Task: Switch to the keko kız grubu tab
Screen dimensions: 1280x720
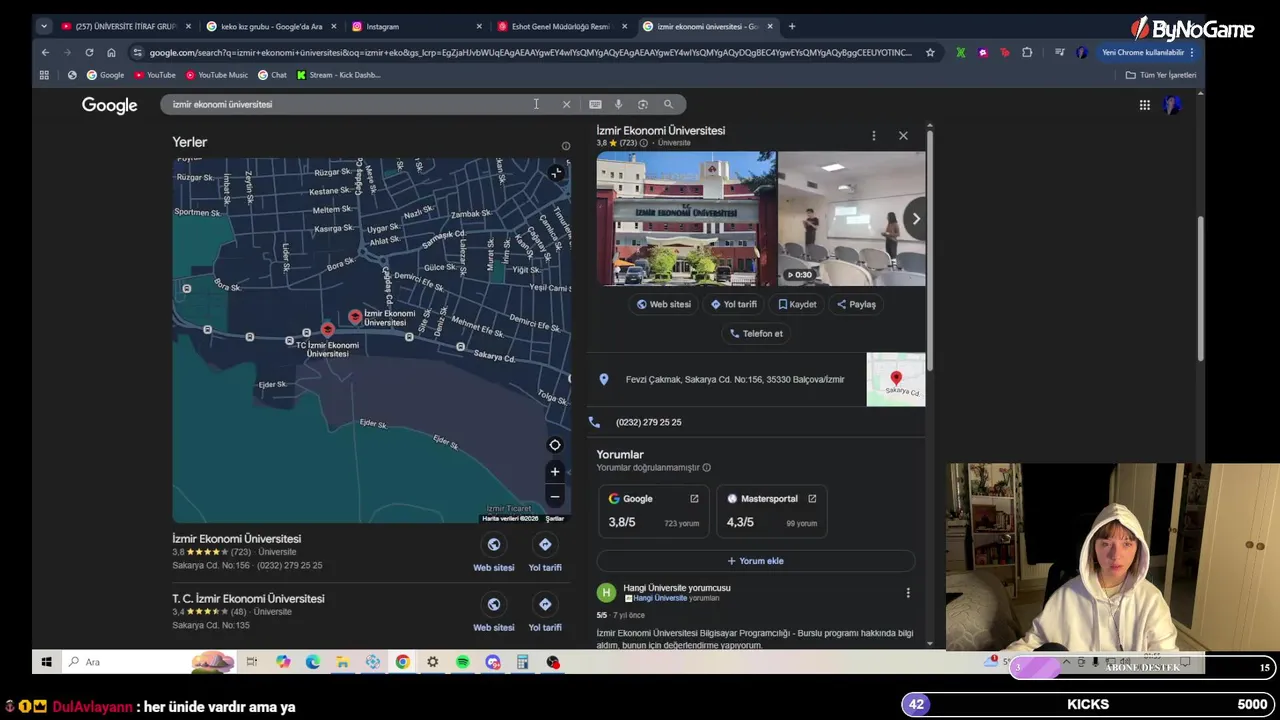Action: pos(270,26)
